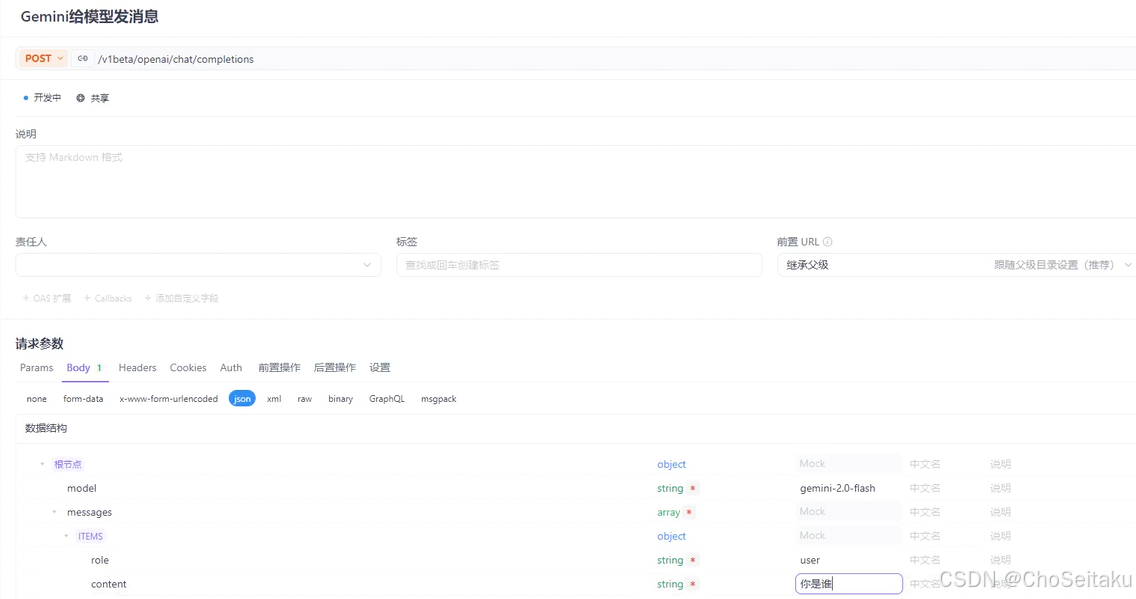The image size is (1136, 599).
Task: Click the content field name
Action: [x=109, y=585]
